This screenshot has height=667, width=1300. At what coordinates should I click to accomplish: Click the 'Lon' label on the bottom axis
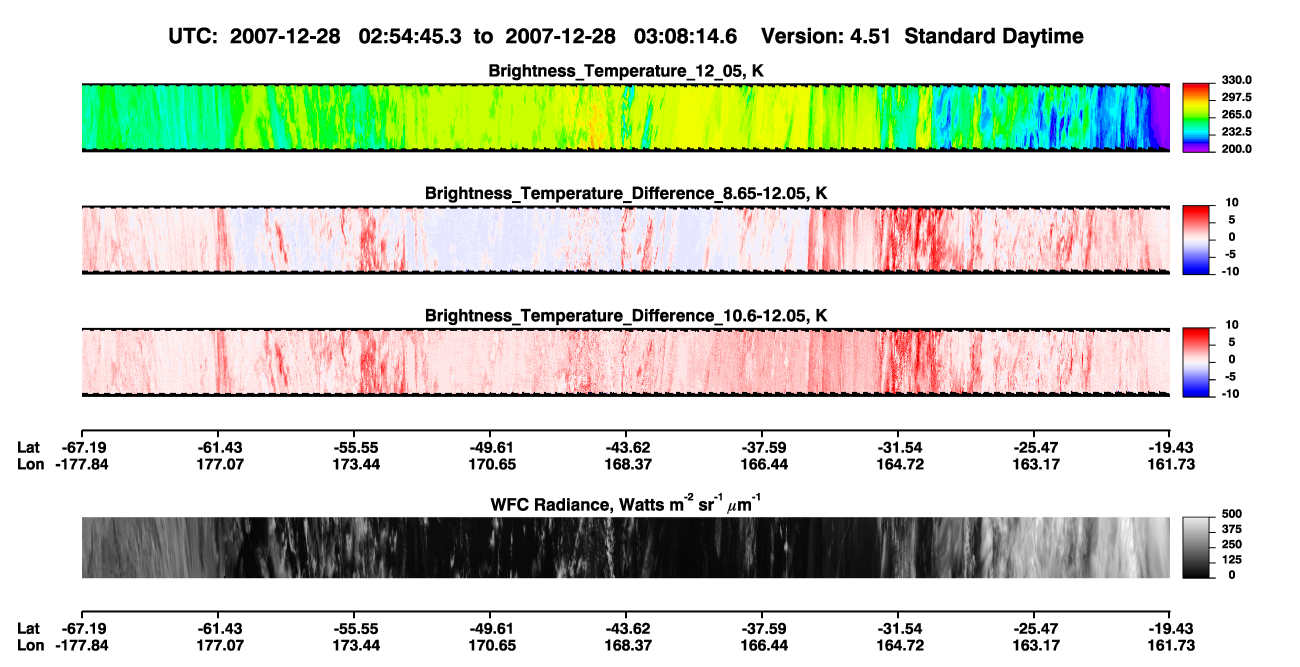click(30, 644)
